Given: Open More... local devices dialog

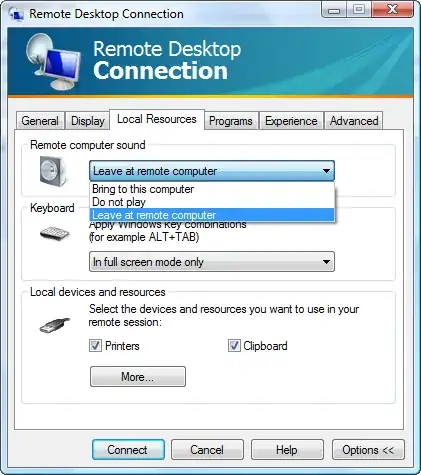Looking at the screenshot, I should pyautogui.click(x=138, y=377).
